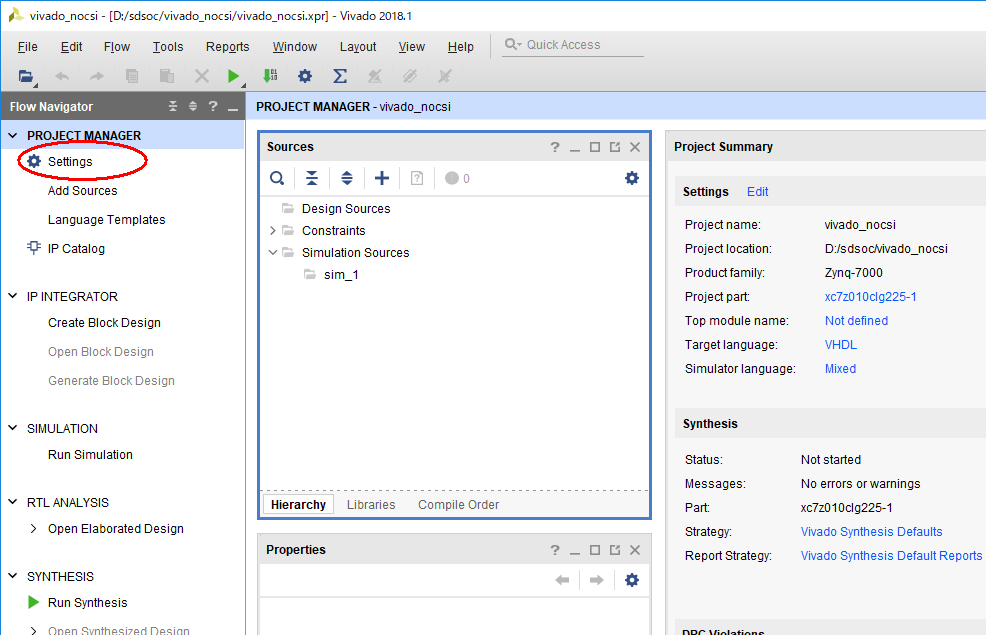Expand the Constraints folder in Sources

(x=273, y=231)
